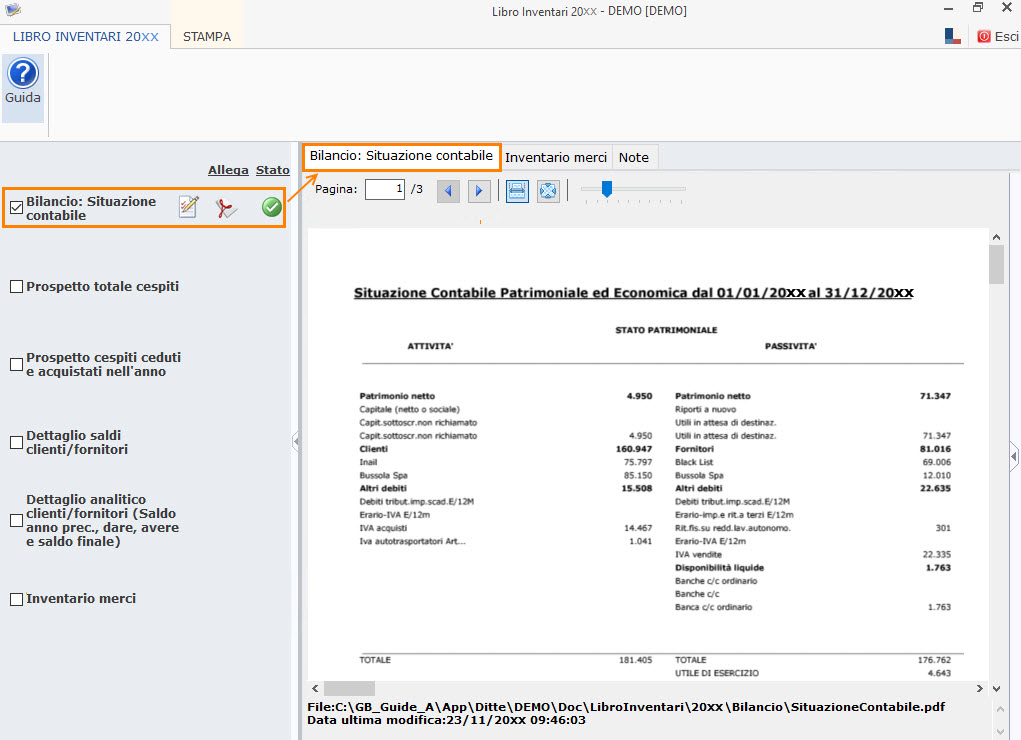1021x740 pixels.
Task: Open the Note tab
Action: tap(634, 158)
